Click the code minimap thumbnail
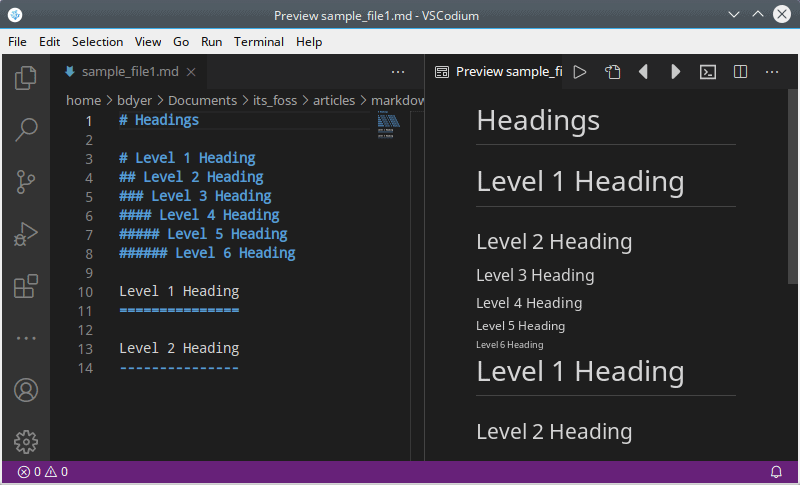Screen dimensions: 800x485 pos(388,121)
